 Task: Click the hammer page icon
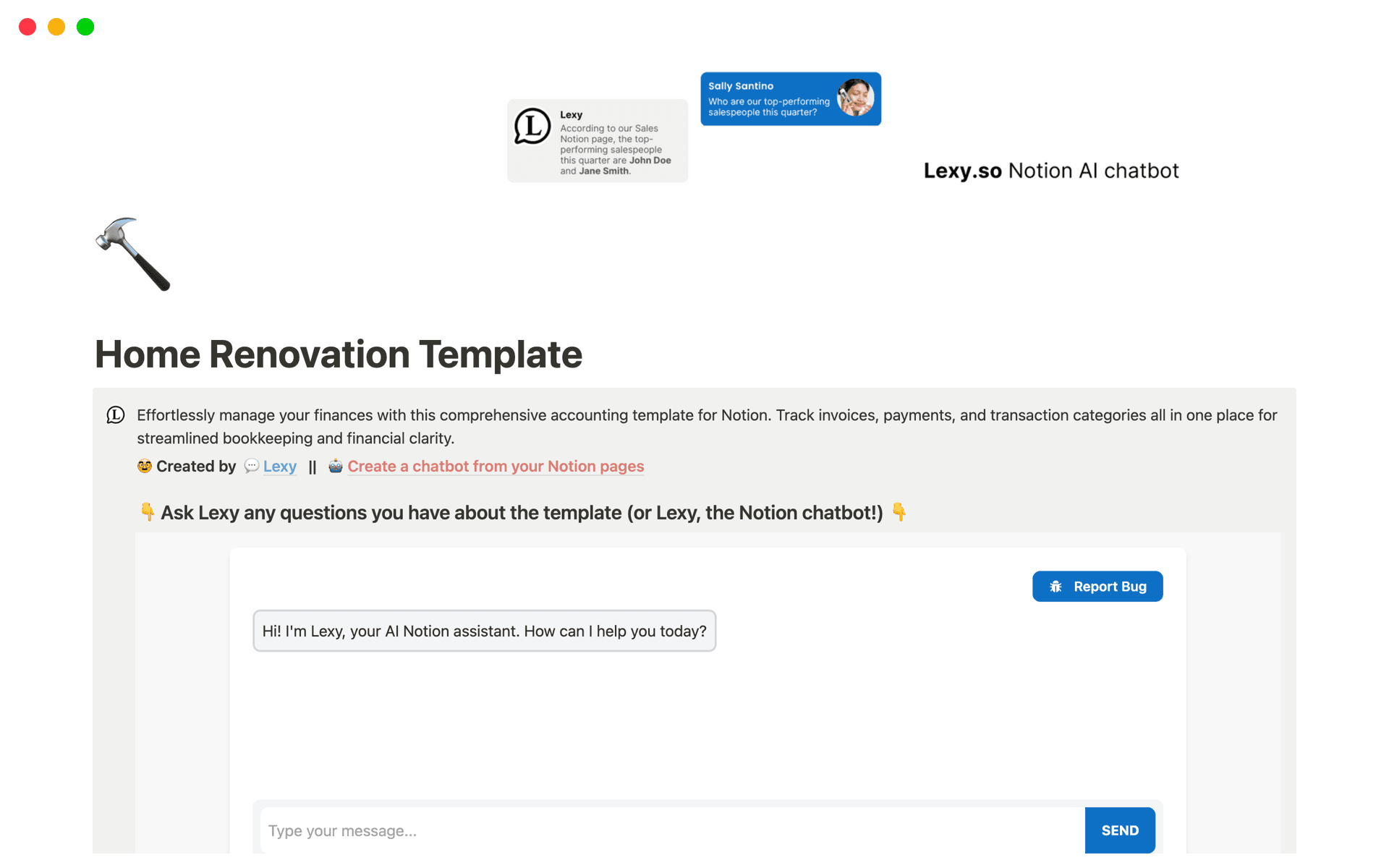[133, 254]
